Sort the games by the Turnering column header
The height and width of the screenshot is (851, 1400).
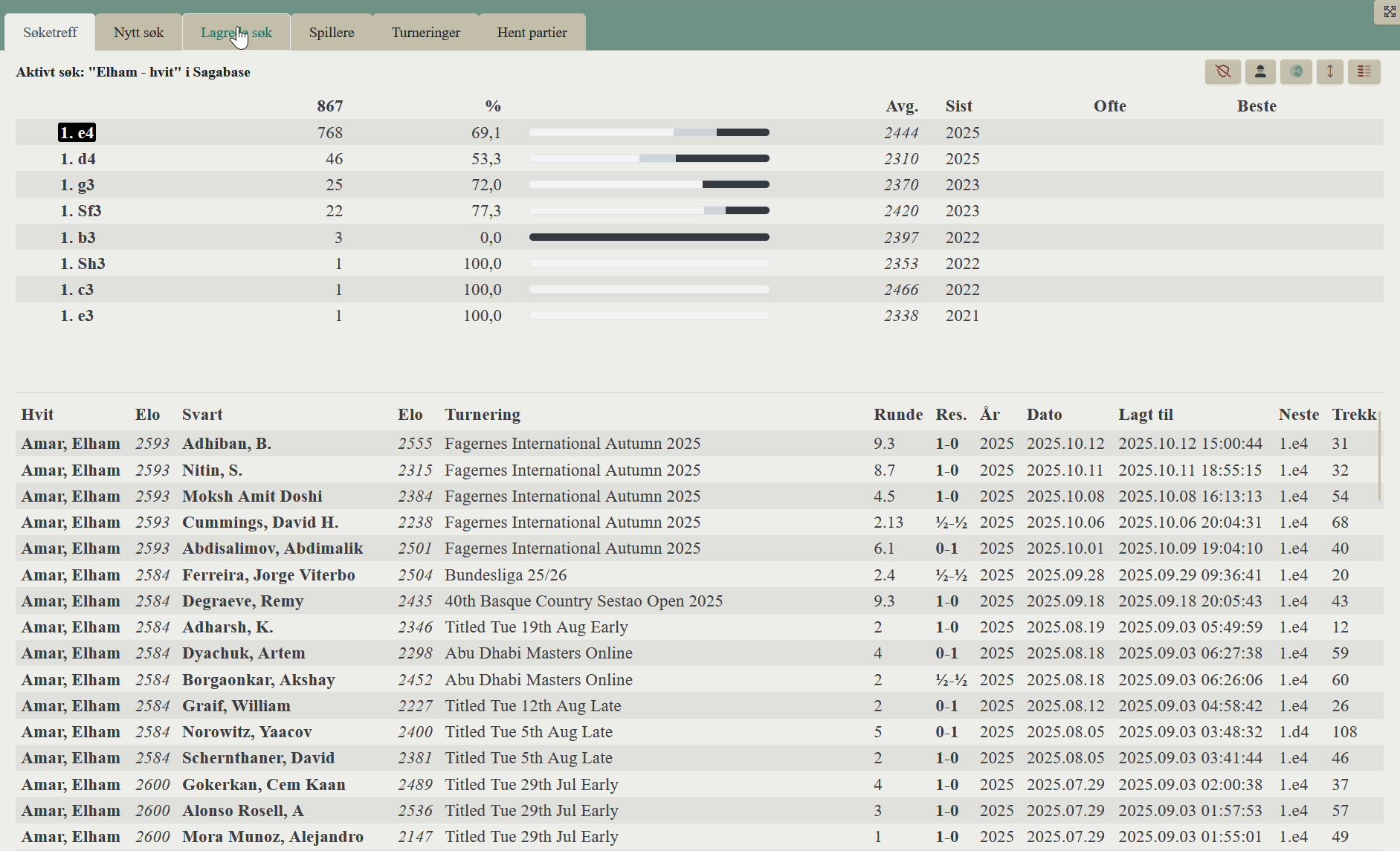coord(483,415)
